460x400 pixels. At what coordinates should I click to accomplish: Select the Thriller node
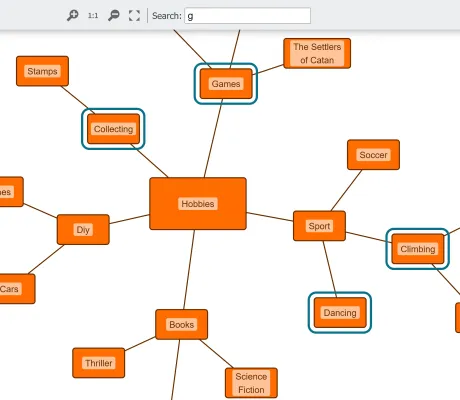99,363
